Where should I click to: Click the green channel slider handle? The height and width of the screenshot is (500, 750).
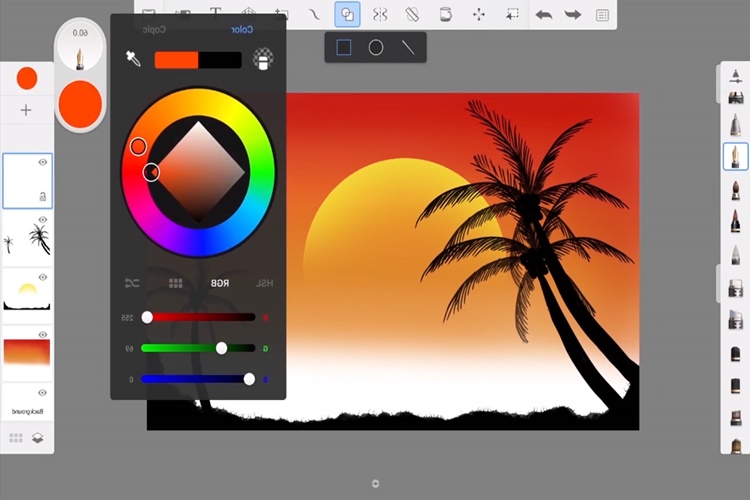(221, 348)
